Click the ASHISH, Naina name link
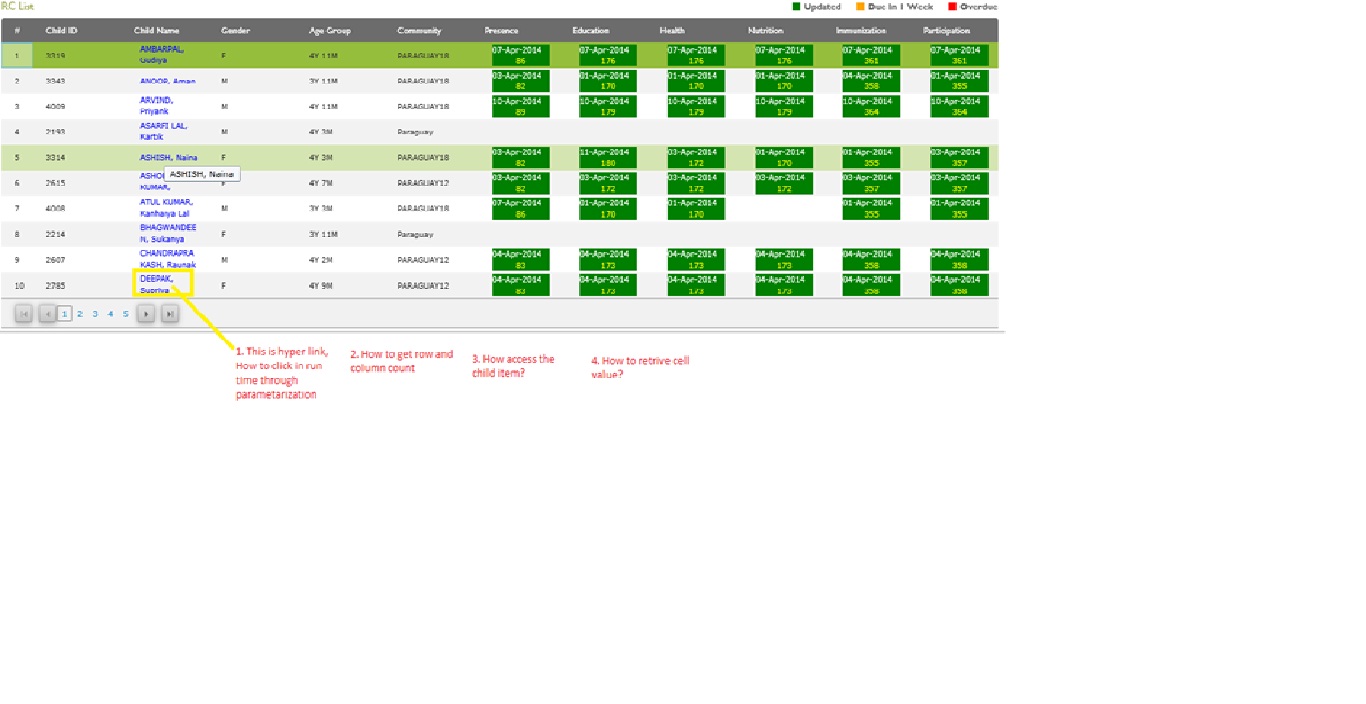This screenshot has width=1366, height=704. pos(168,158)
